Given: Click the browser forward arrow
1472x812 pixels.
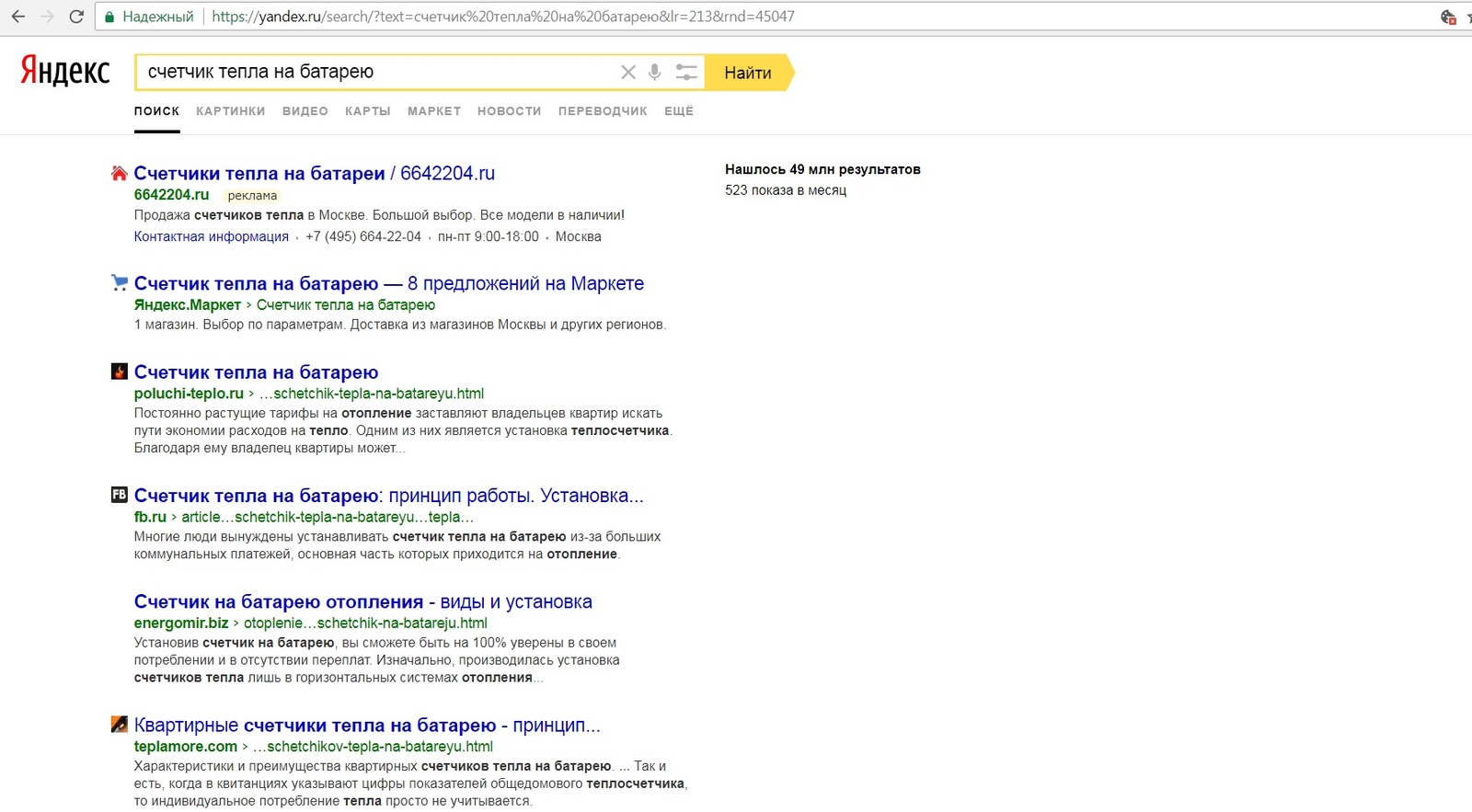Looking at the screenshot, I should [x=47, y=17].
